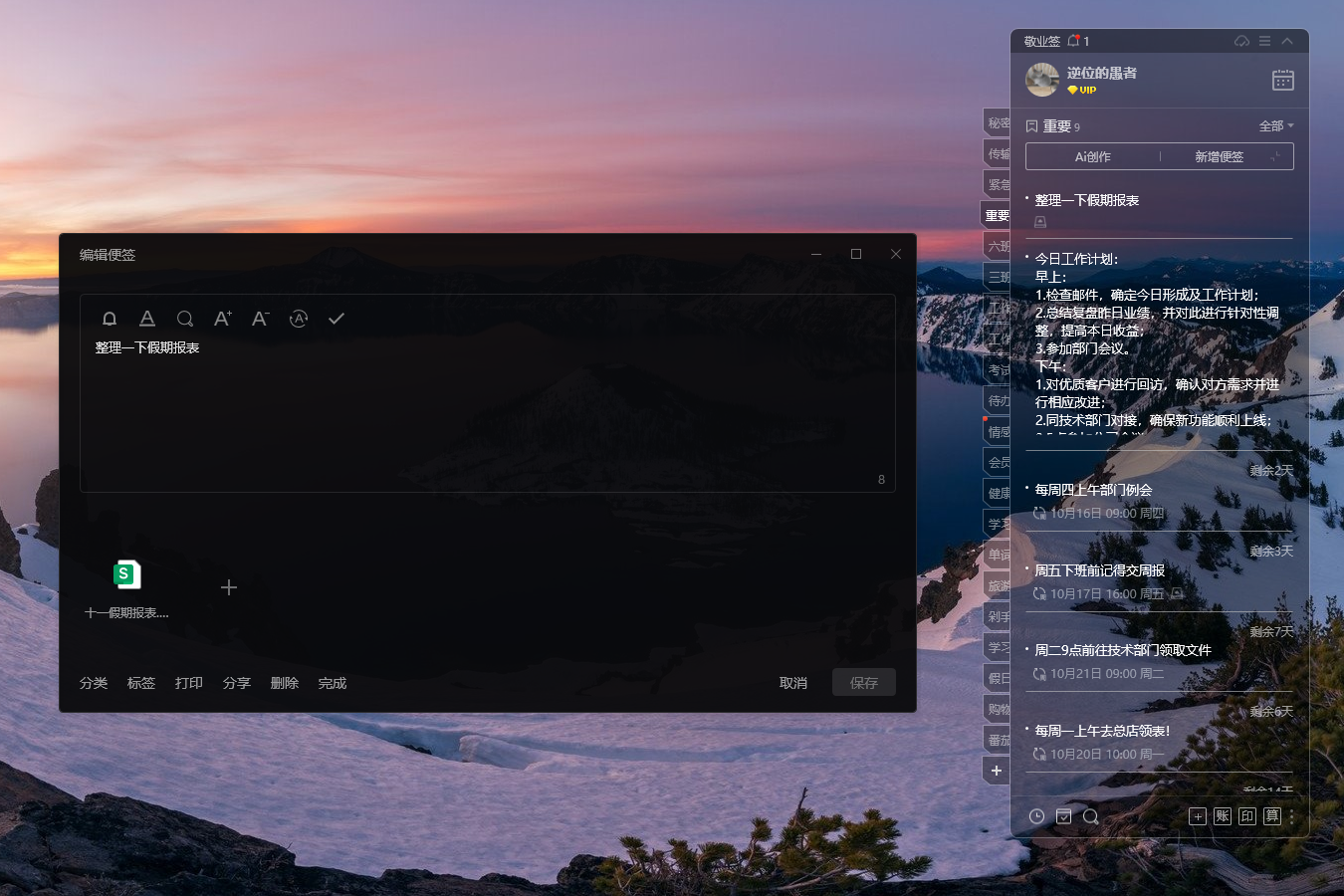This screenshot has height=896, width=1344.
Task: Open the completed-tasks checkbox icon at panel bottom
Action: tap(1063, 816)
